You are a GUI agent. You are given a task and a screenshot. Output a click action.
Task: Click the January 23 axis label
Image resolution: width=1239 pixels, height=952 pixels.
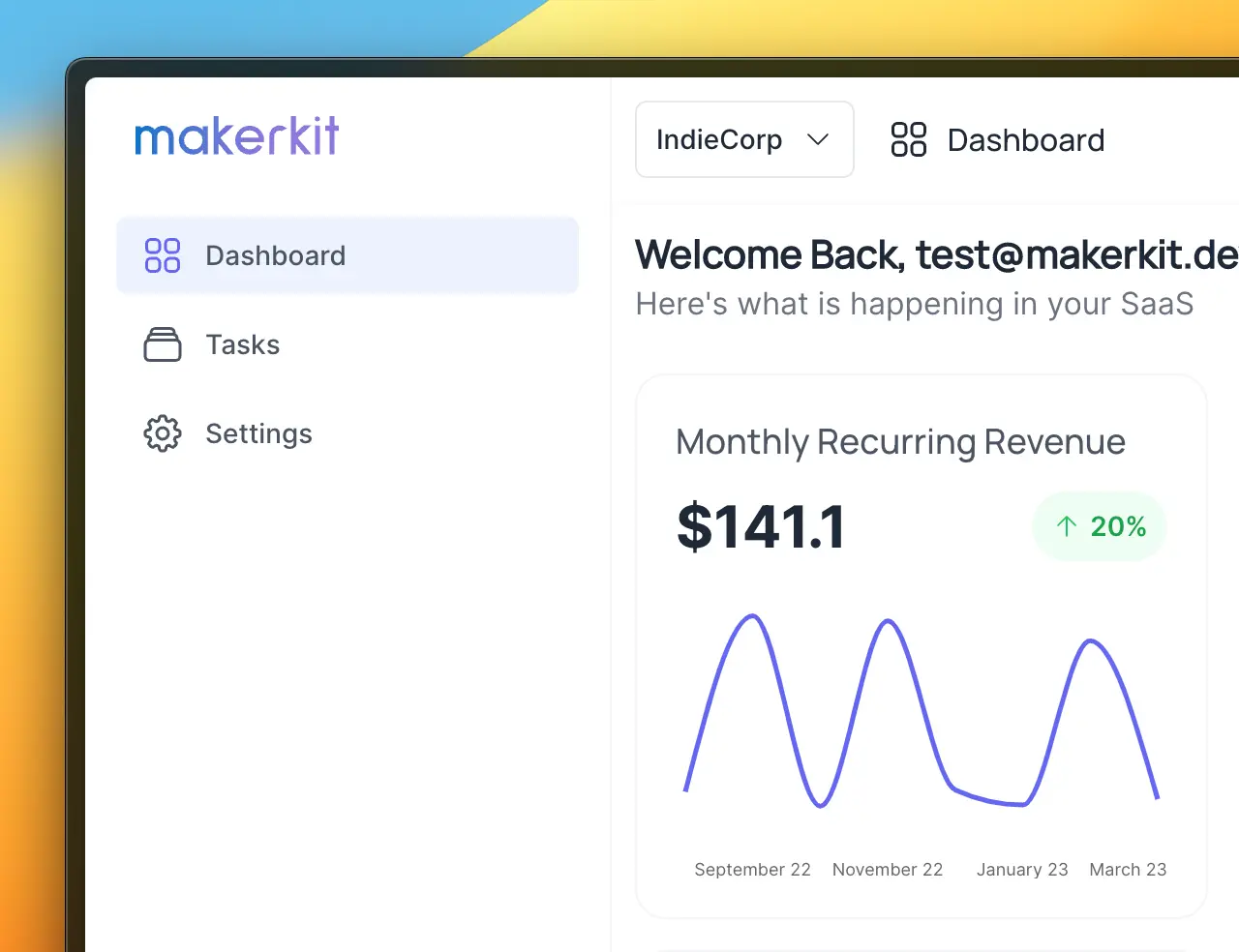[1022, 870]
